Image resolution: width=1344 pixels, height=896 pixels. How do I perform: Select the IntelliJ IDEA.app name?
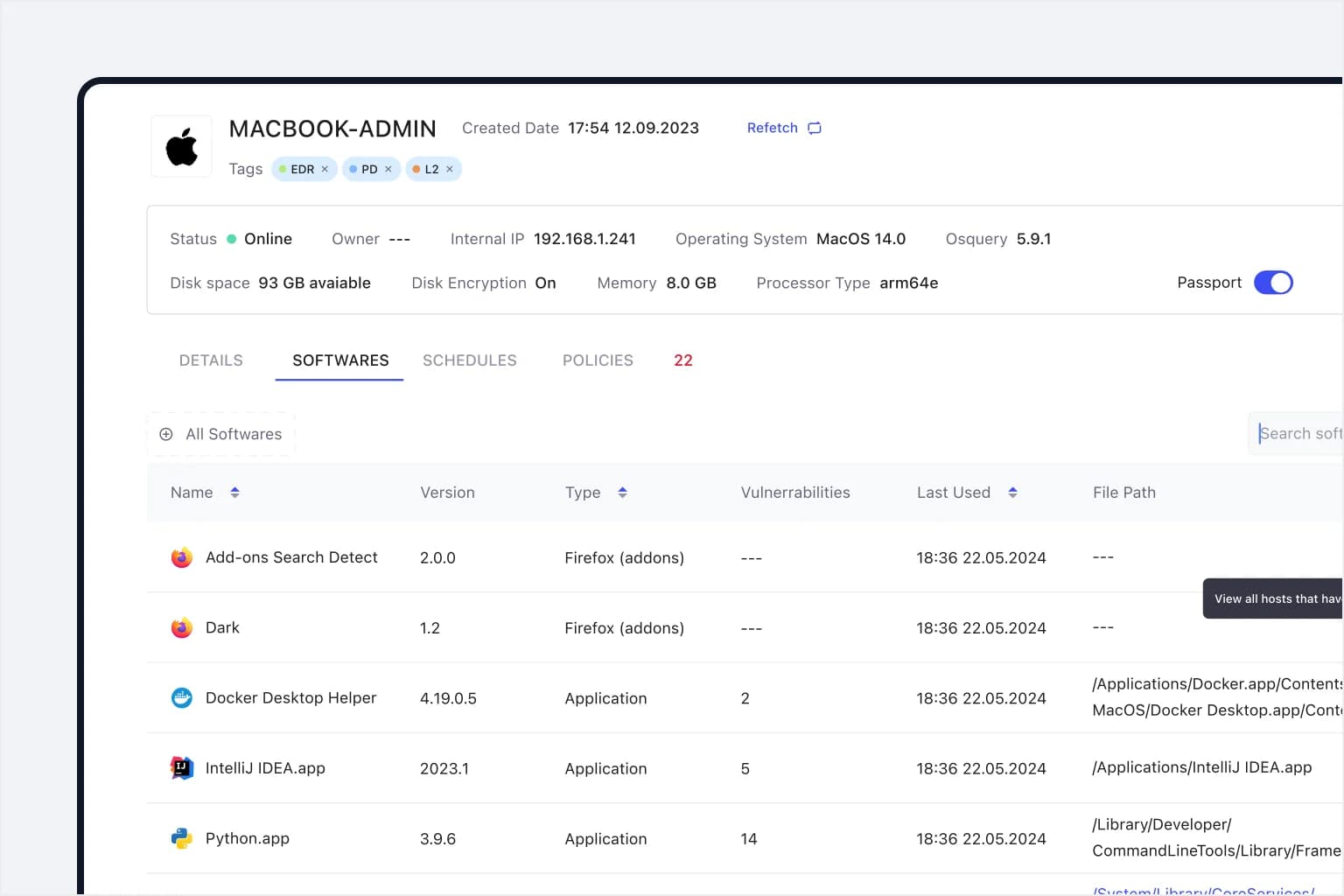(x=265, y=768)
